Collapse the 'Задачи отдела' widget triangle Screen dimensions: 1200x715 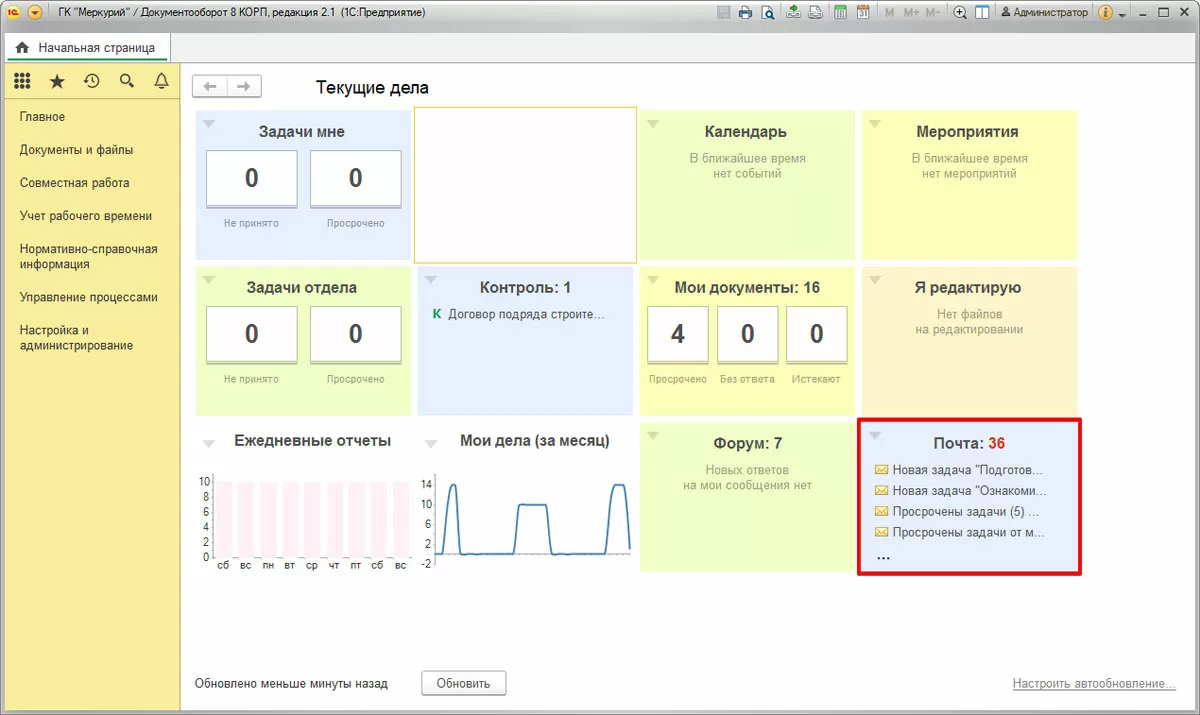(208, 280)
